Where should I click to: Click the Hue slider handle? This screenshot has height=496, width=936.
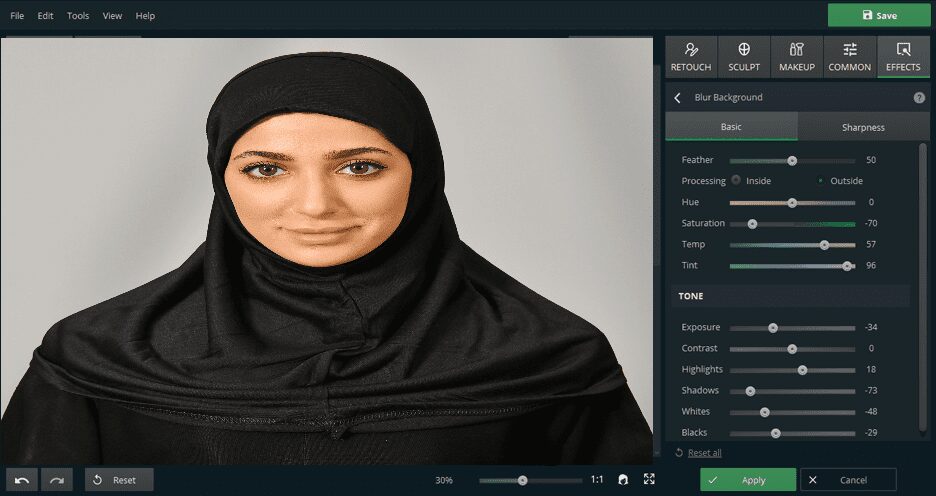792,203
